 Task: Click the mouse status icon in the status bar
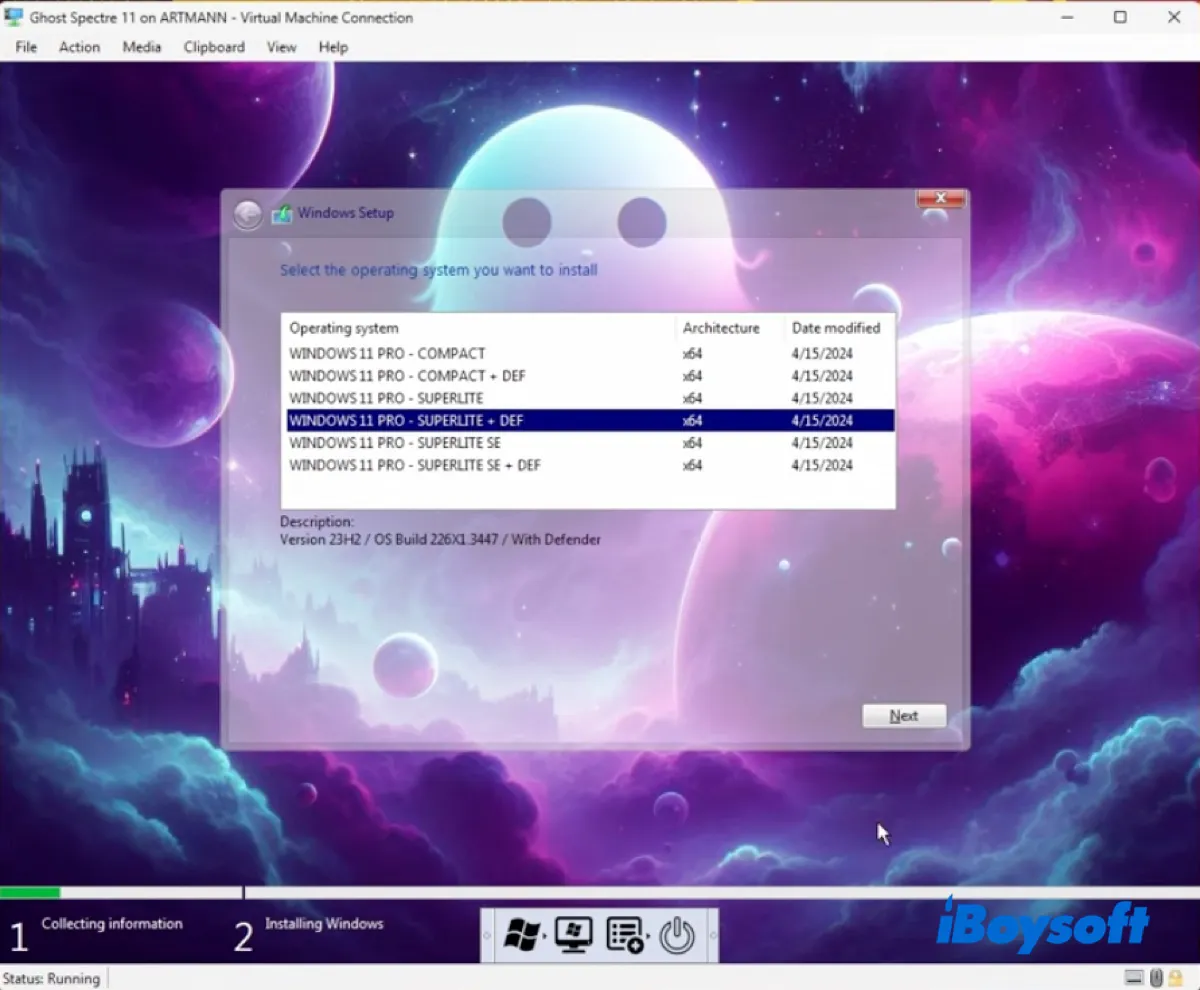(x=1155, y=977)
